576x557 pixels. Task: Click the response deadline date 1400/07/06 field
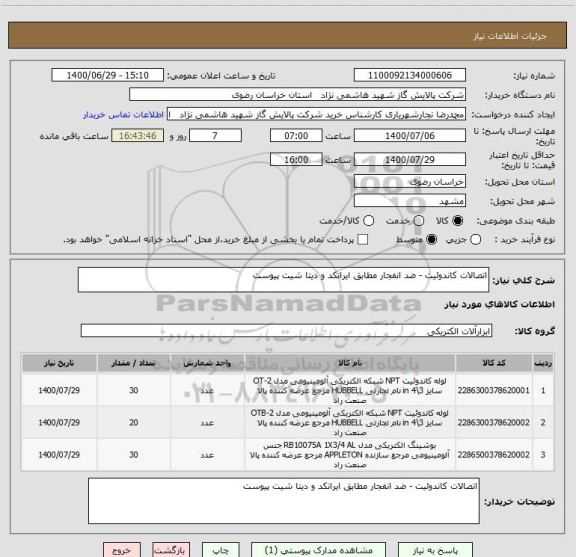[410, 136]
